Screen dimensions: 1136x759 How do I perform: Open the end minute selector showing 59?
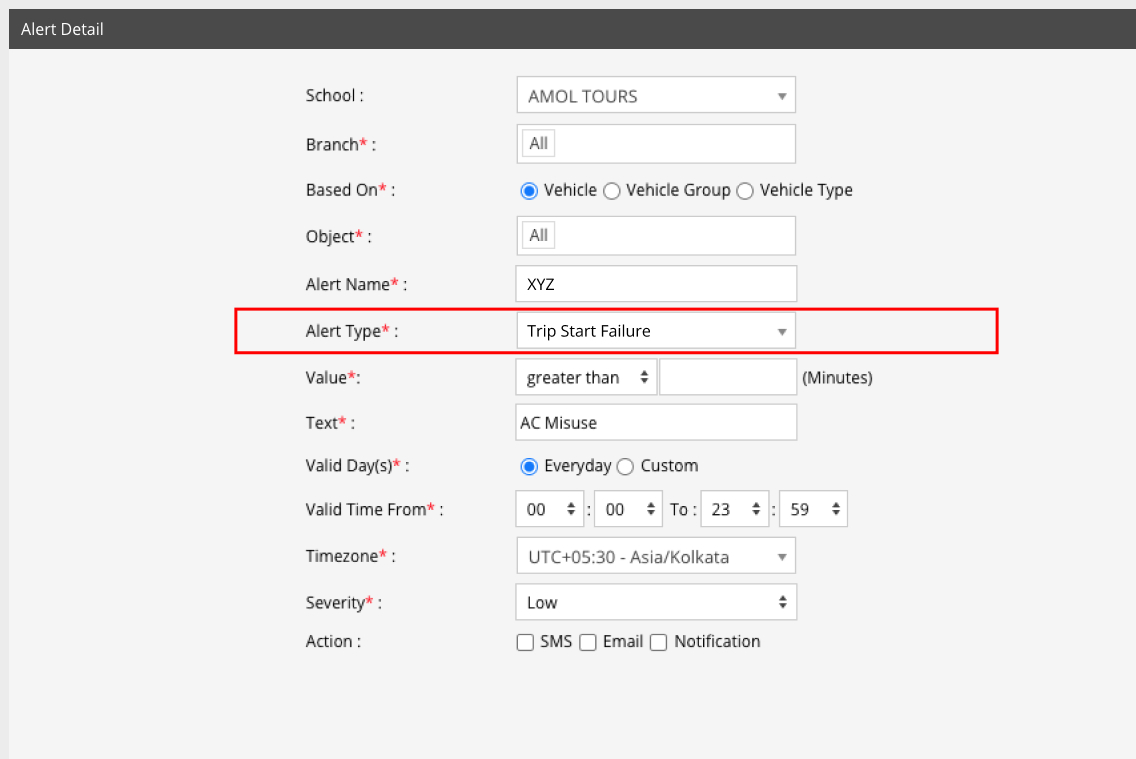(812, 509)
